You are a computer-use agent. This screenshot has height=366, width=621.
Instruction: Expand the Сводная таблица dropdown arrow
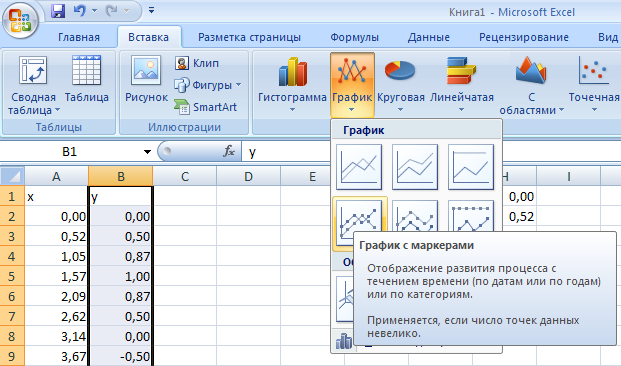(57, 110)
